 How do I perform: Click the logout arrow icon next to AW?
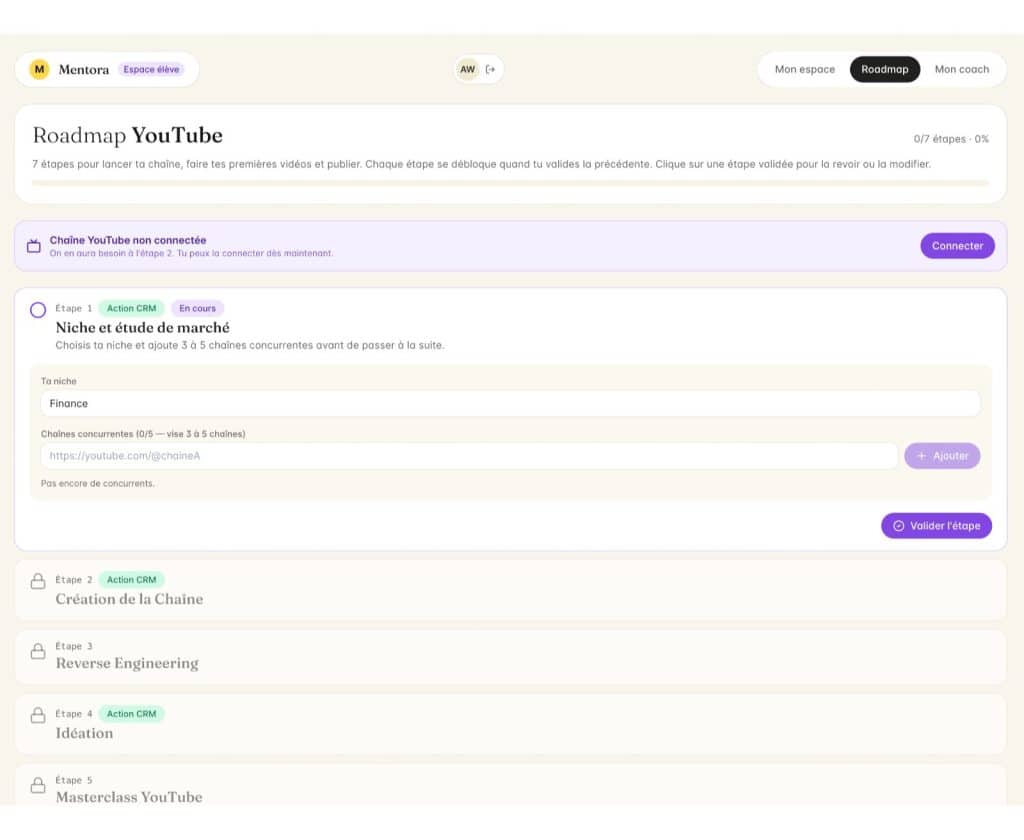point(490,69)
